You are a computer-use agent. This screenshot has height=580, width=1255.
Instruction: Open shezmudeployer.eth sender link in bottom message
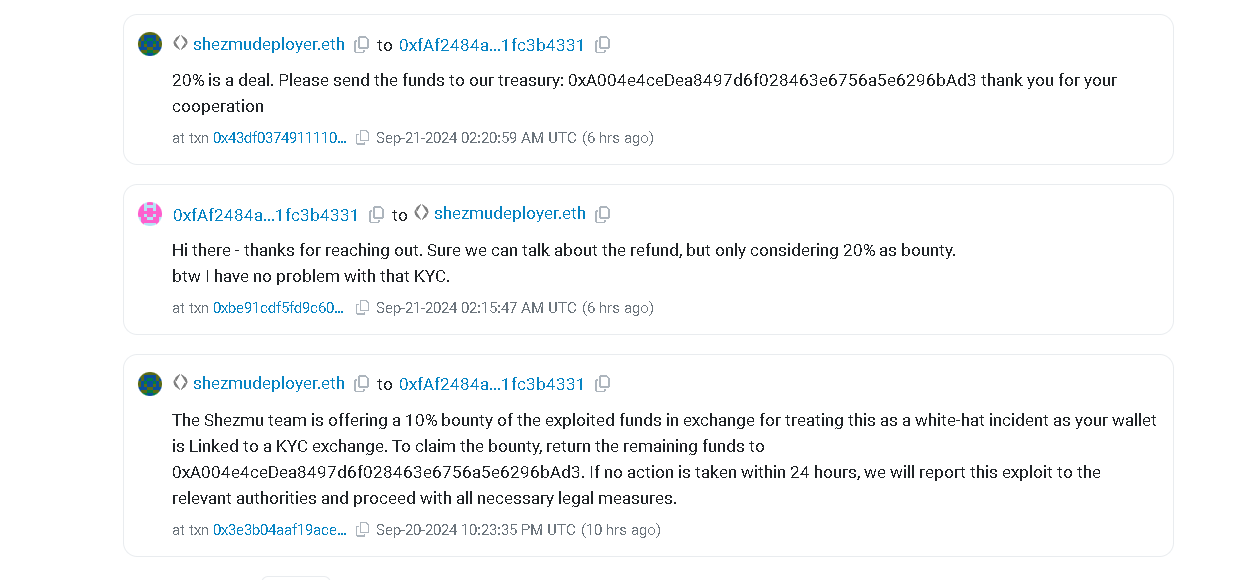point(268,384)
